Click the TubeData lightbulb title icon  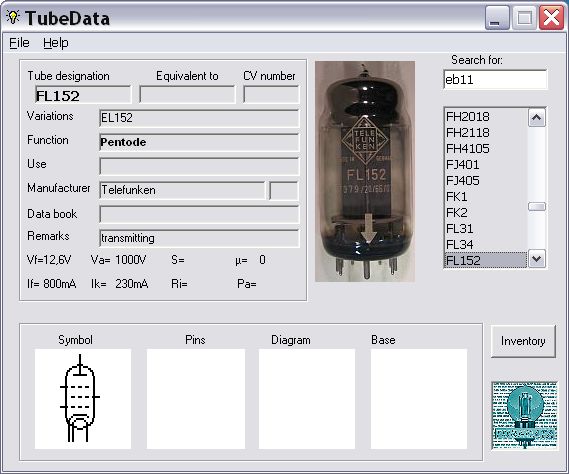click(x=13, y=17)
